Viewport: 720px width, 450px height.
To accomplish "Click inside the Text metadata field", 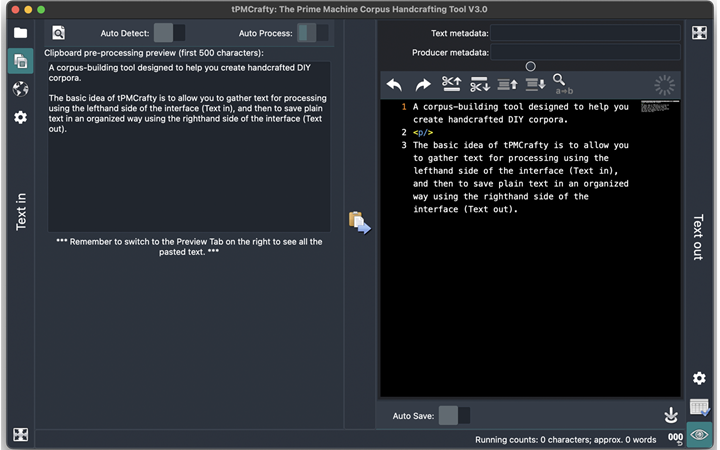I will click(x=585, y=33).
